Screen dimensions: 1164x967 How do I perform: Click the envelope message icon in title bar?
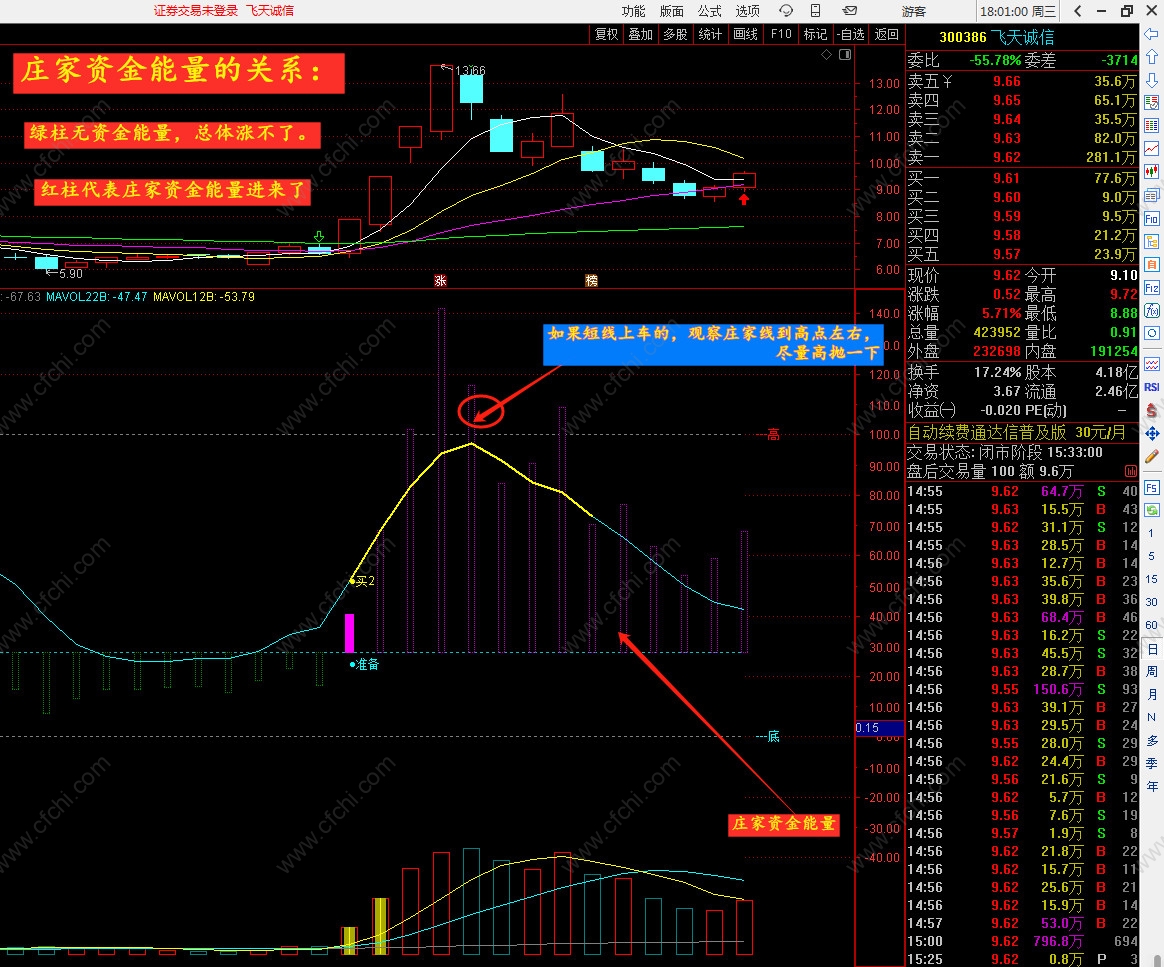click(x=849, y=11)
